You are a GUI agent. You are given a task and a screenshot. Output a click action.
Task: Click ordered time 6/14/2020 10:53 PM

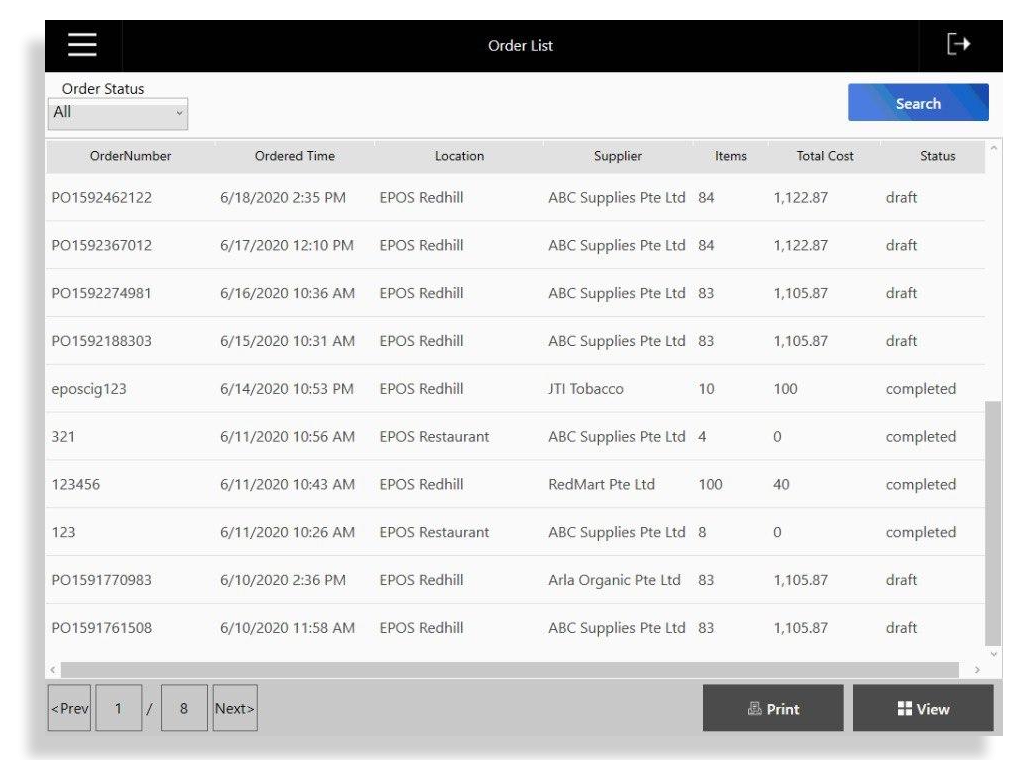pyautogui.click(x=287, y=389)
